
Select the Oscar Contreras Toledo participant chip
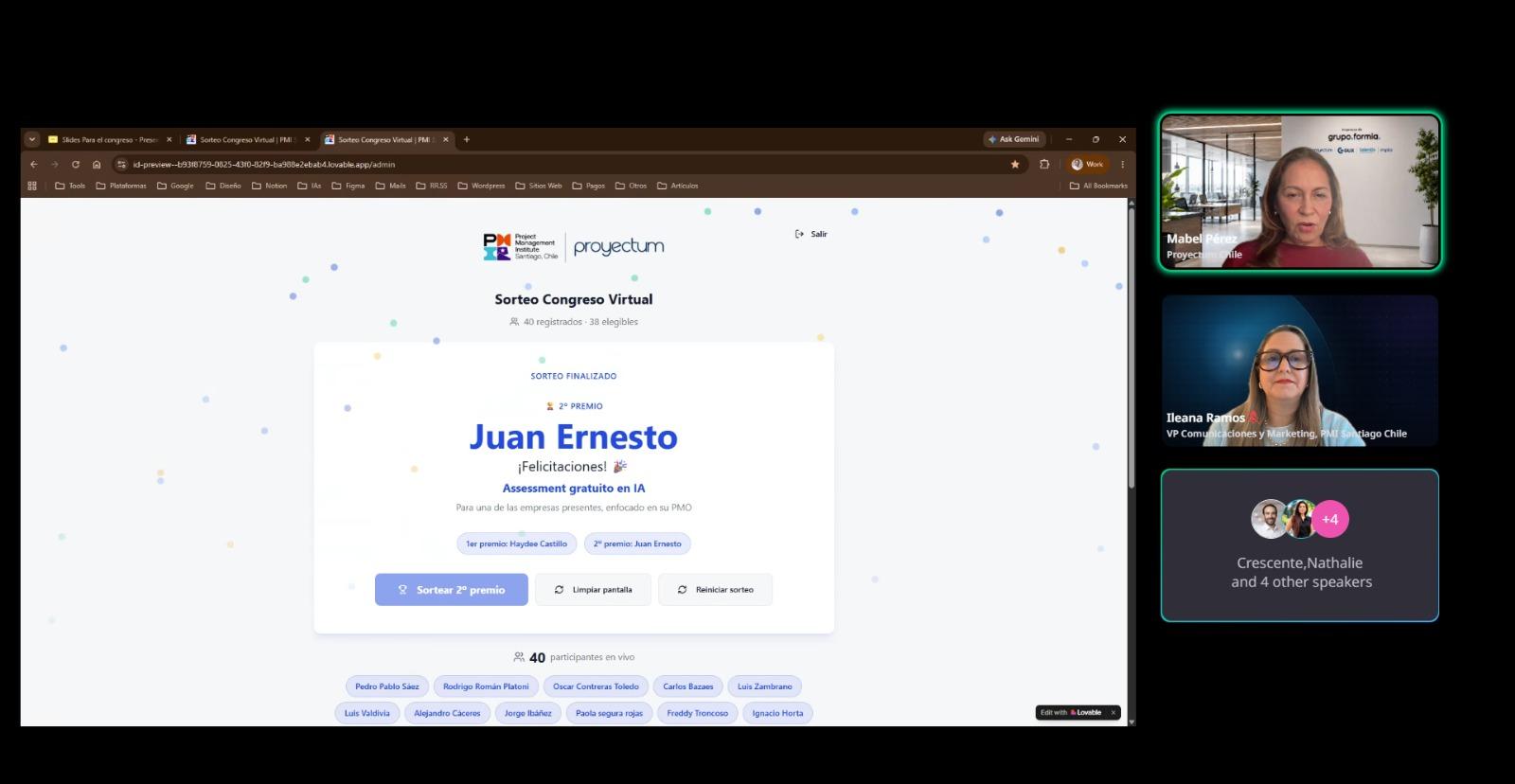point(596,686)
